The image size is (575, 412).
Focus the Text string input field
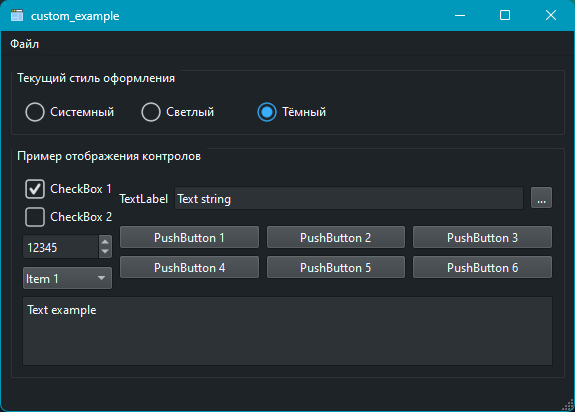[x=349, y=198]
